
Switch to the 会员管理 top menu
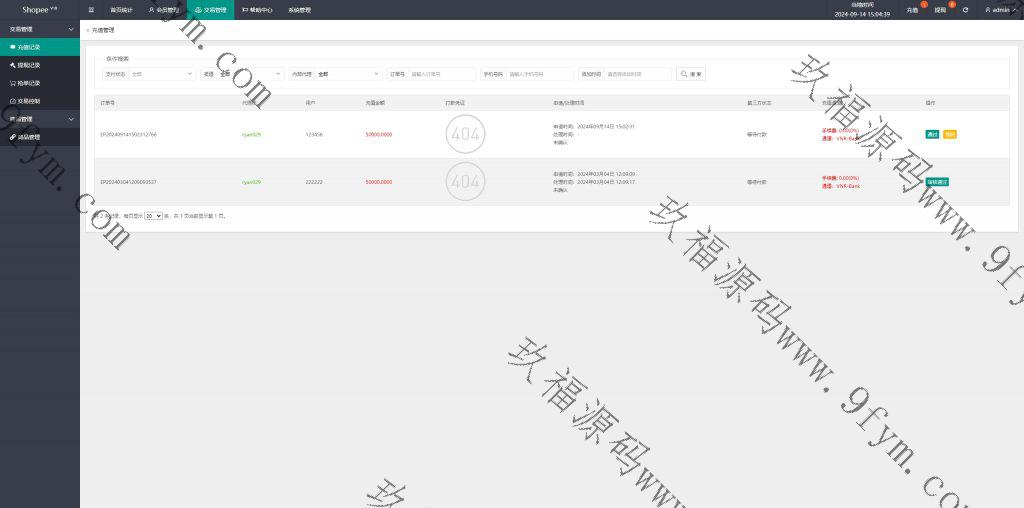click(x=163, y=10)
